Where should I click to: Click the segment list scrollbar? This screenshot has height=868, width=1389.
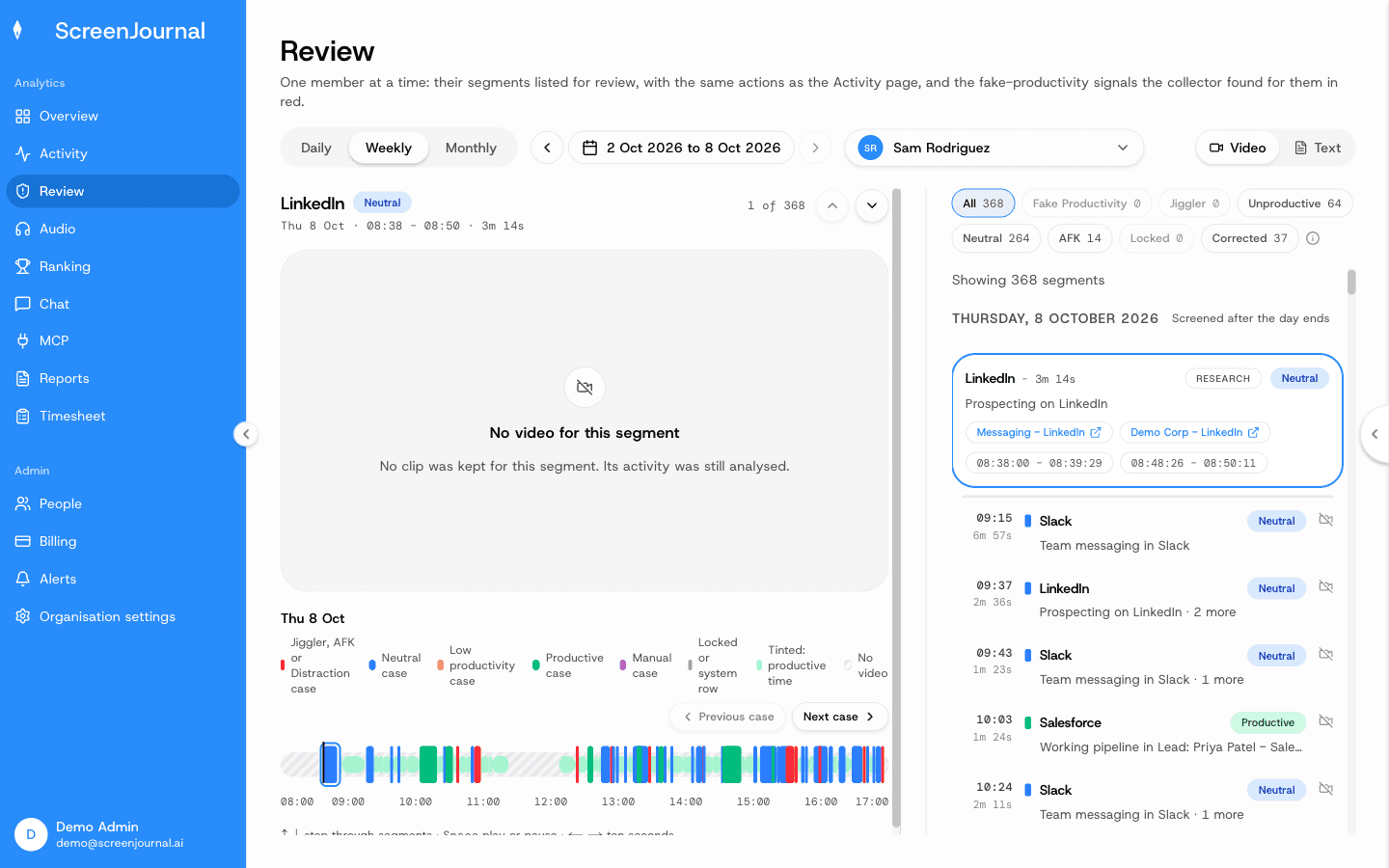click(x=1351, y=283)
